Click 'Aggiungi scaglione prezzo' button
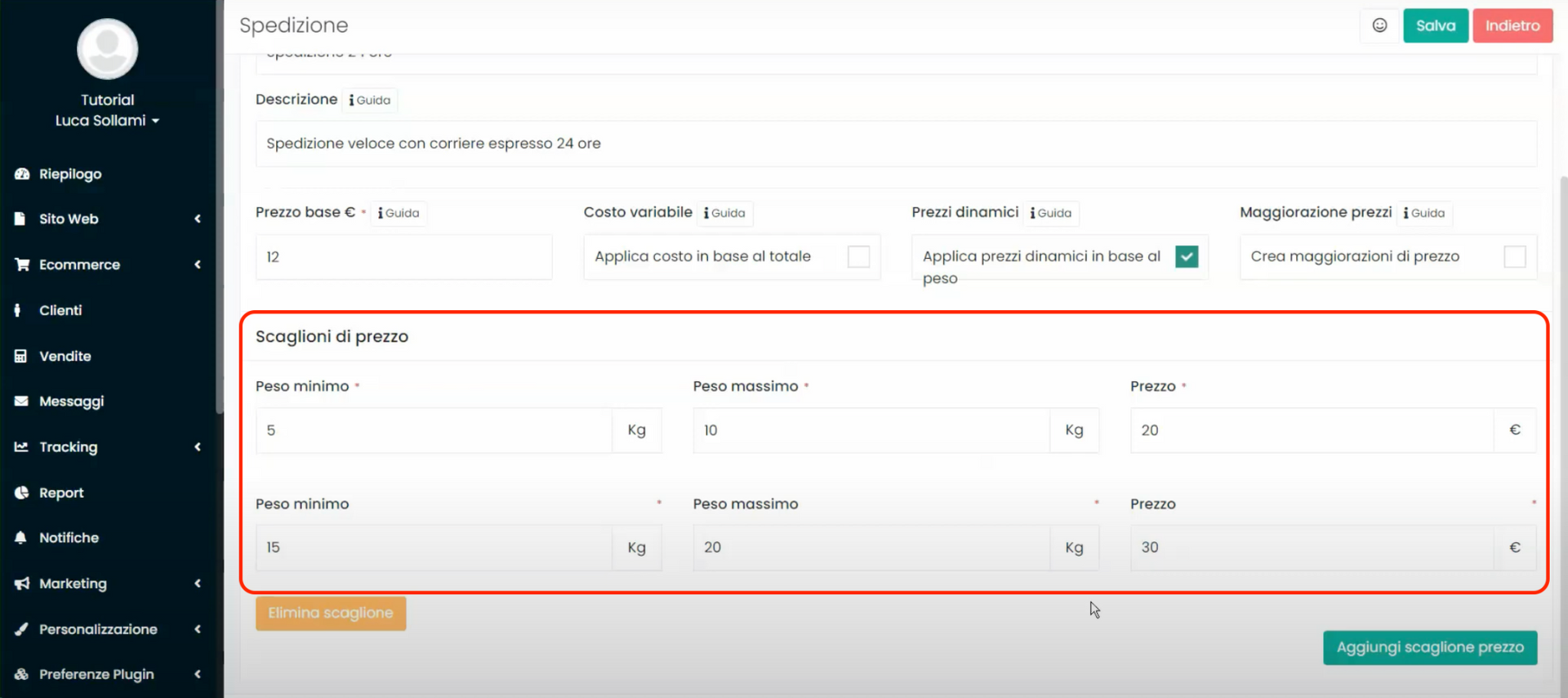The height and width of the screenshot is (698, 1568). [x=1429, y=647]
